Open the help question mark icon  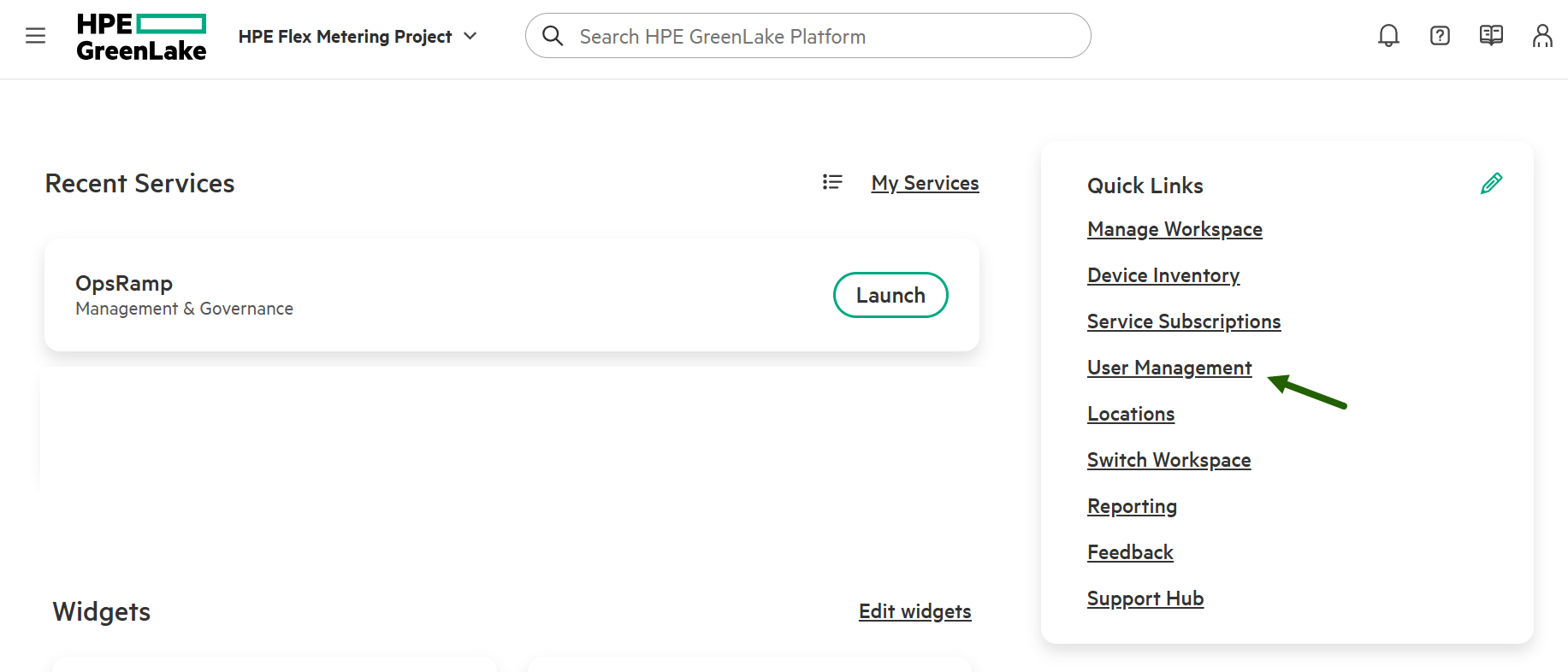coord(1440,36)
